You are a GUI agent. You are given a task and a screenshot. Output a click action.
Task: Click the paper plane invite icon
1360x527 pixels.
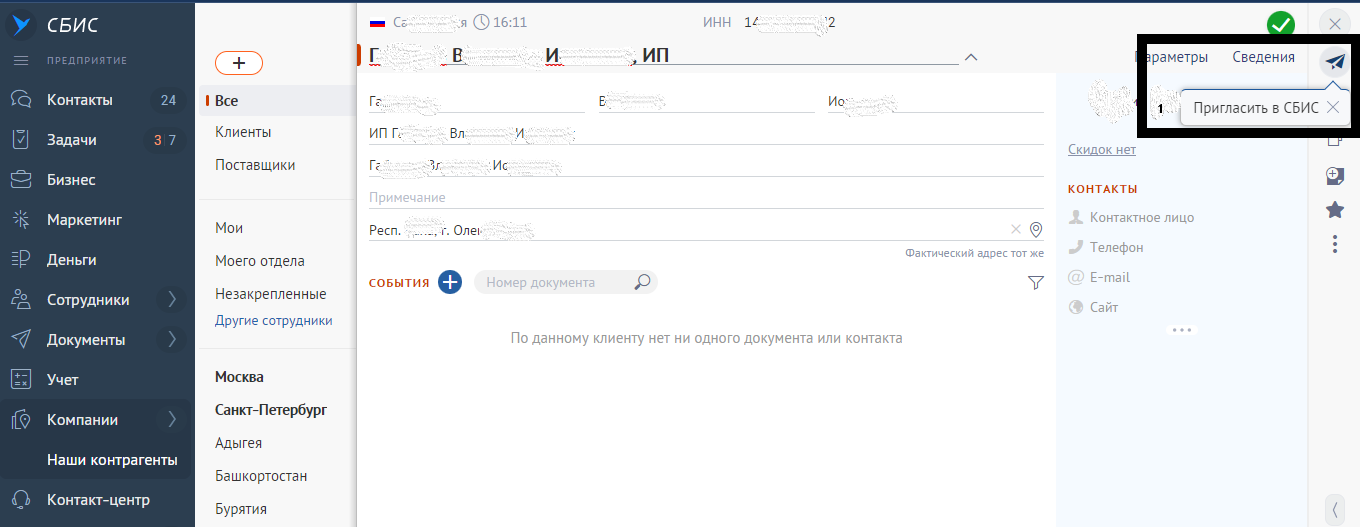pos(1334,62)
